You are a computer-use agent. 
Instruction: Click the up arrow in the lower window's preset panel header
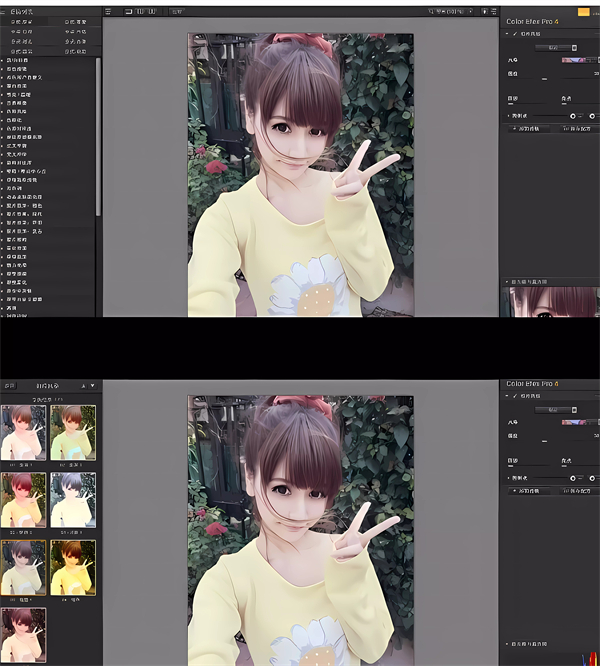tap(83, 386)
